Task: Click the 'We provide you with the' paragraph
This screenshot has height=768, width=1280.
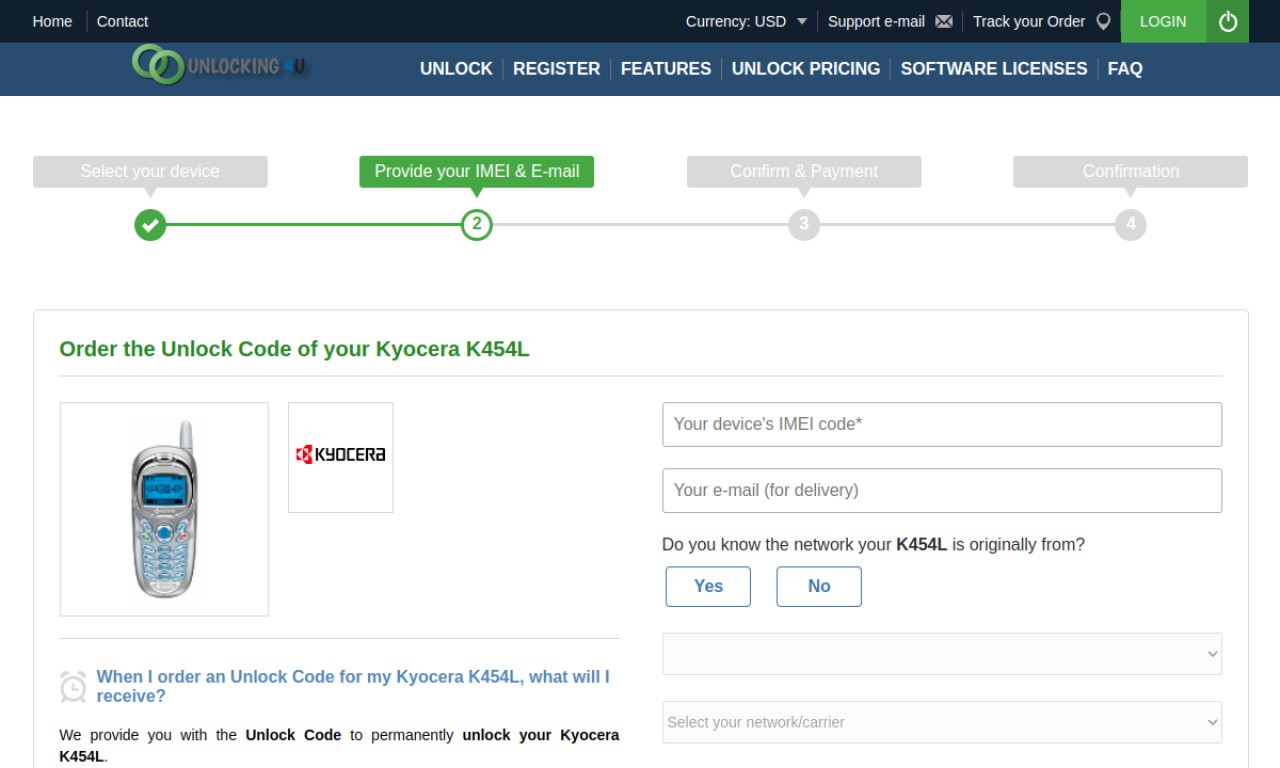Action: [x=339, y=745]
